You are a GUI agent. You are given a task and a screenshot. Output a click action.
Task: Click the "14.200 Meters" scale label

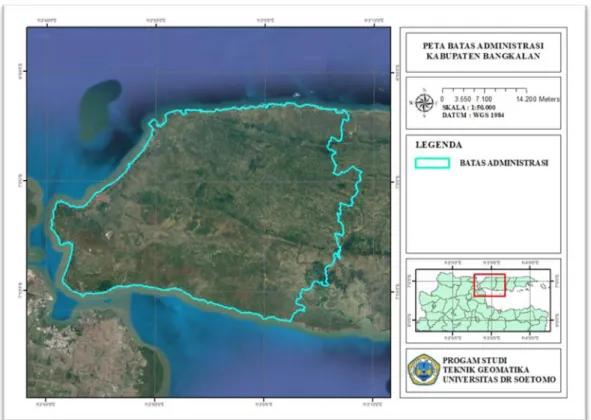[x=537, y=99]
